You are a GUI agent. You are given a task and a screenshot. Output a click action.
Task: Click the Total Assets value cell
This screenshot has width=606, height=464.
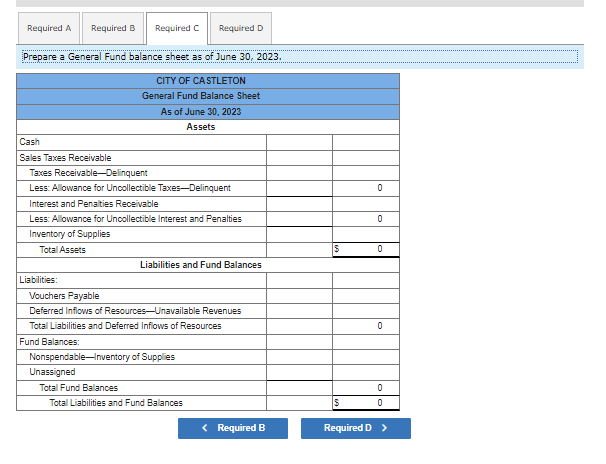366,250
